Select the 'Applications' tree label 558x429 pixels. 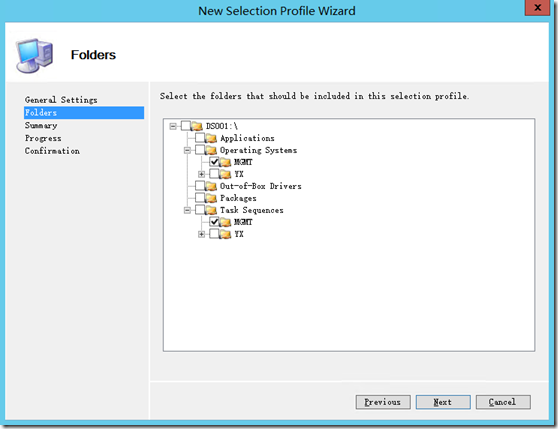pyautogui.click(x=247, y=138)
